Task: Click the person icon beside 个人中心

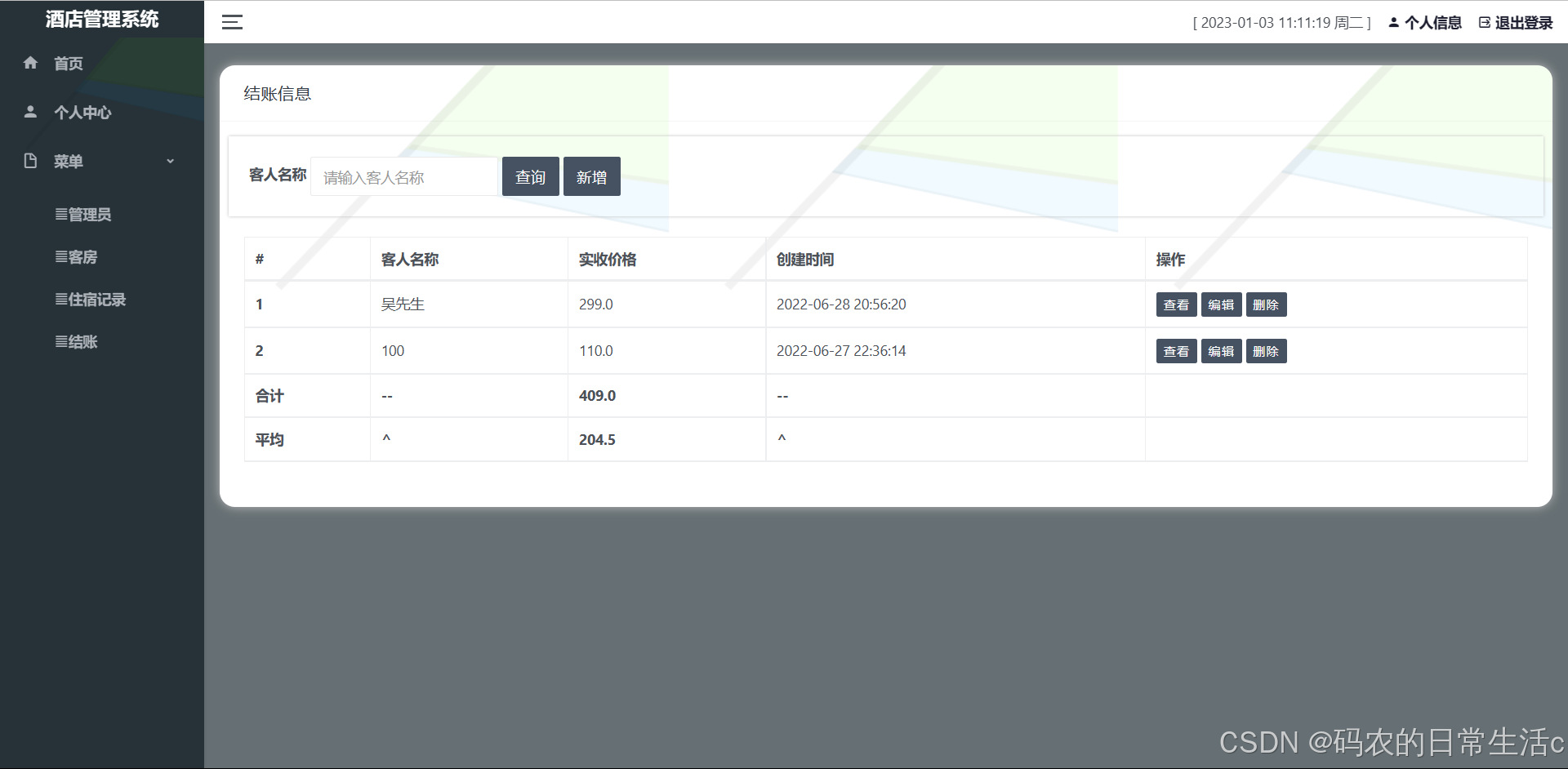Action: tap(30, 112)
